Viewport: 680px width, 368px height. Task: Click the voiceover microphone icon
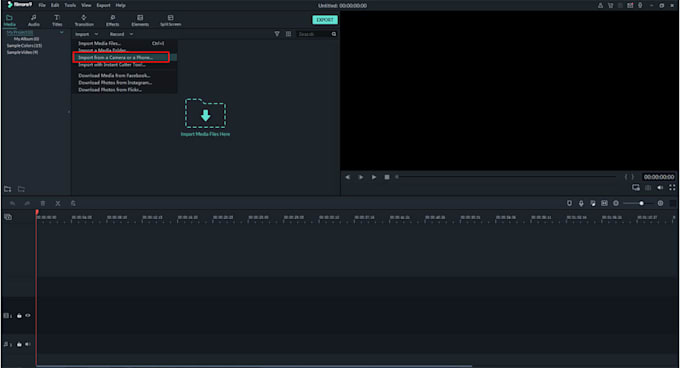point(581,203)
